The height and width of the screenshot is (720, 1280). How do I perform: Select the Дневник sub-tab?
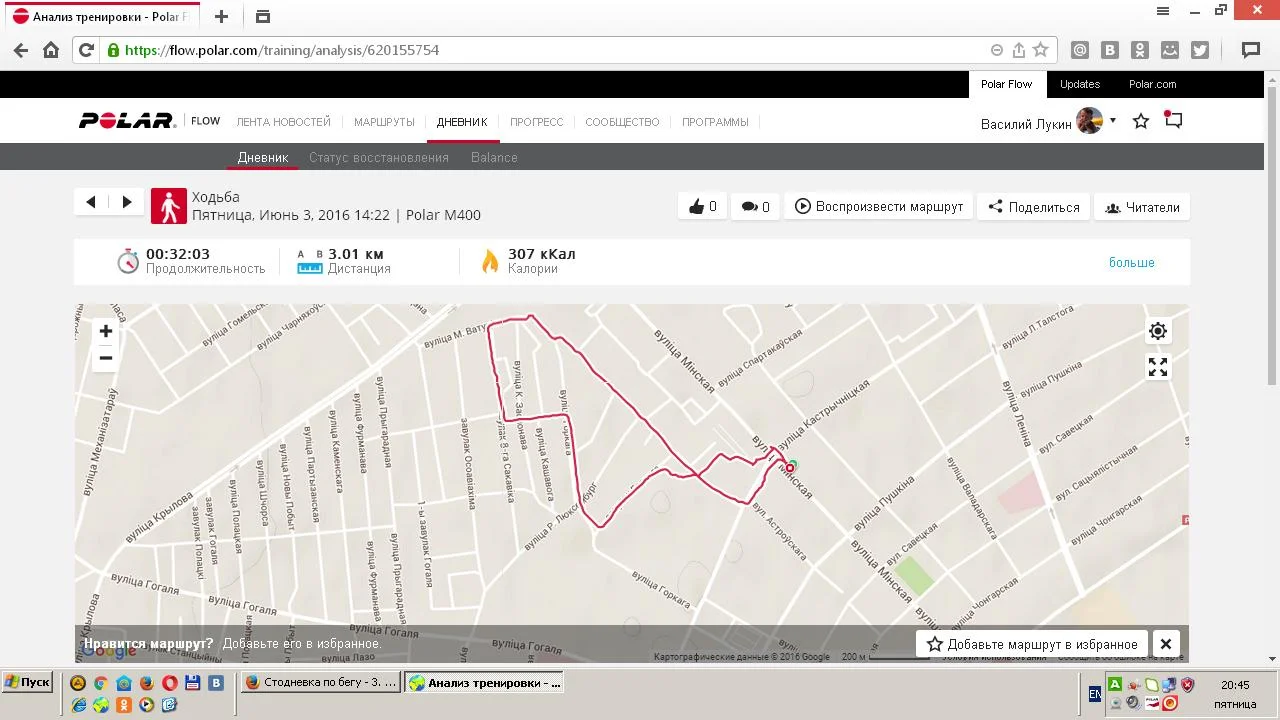pyautogui.click(x=263, y=157)
